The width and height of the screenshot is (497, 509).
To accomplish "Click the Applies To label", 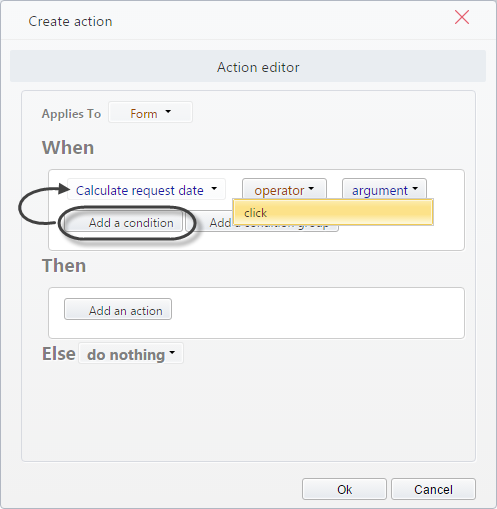I will click(x=71, y=114).
